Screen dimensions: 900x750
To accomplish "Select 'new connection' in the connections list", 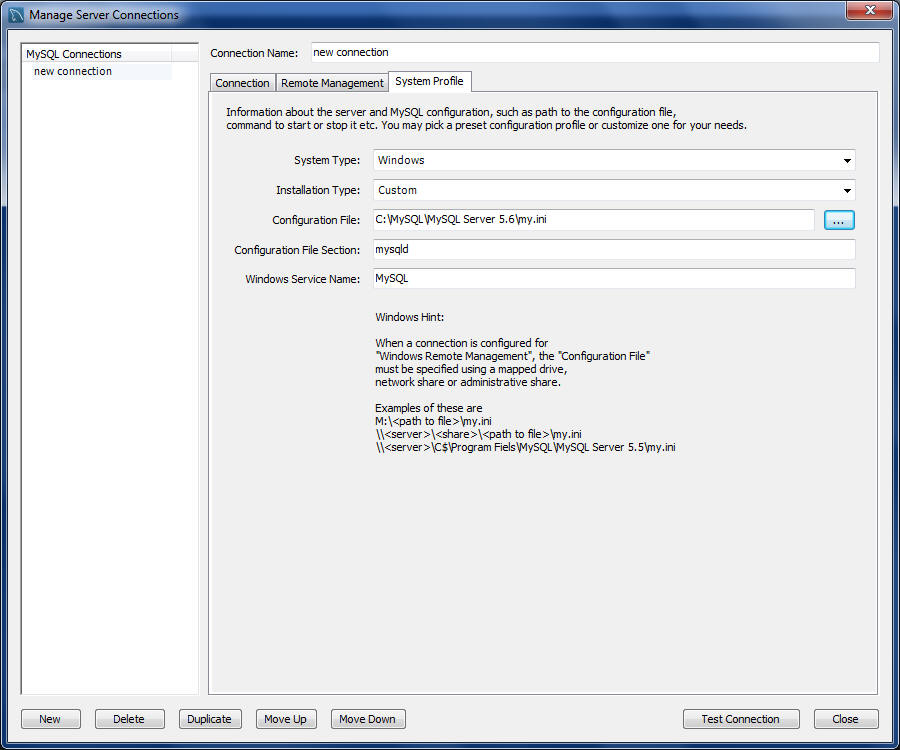I will [x=73, y=72].
